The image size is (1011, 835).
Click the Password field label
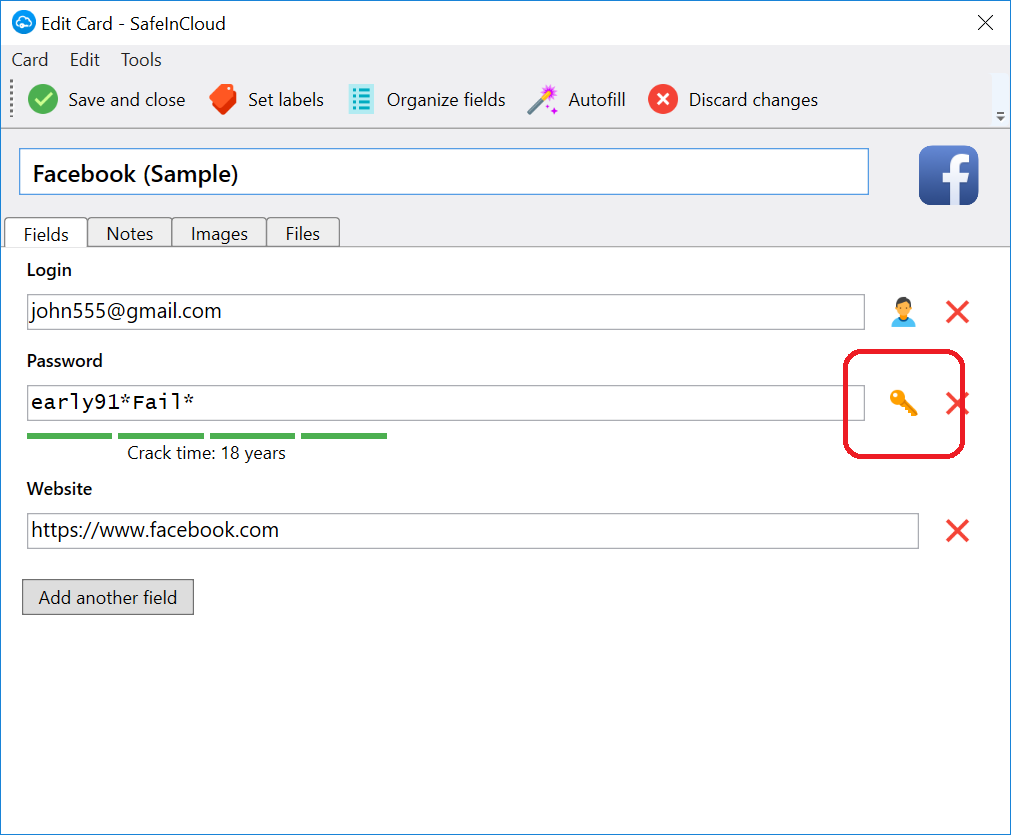[x=64, y=360]
